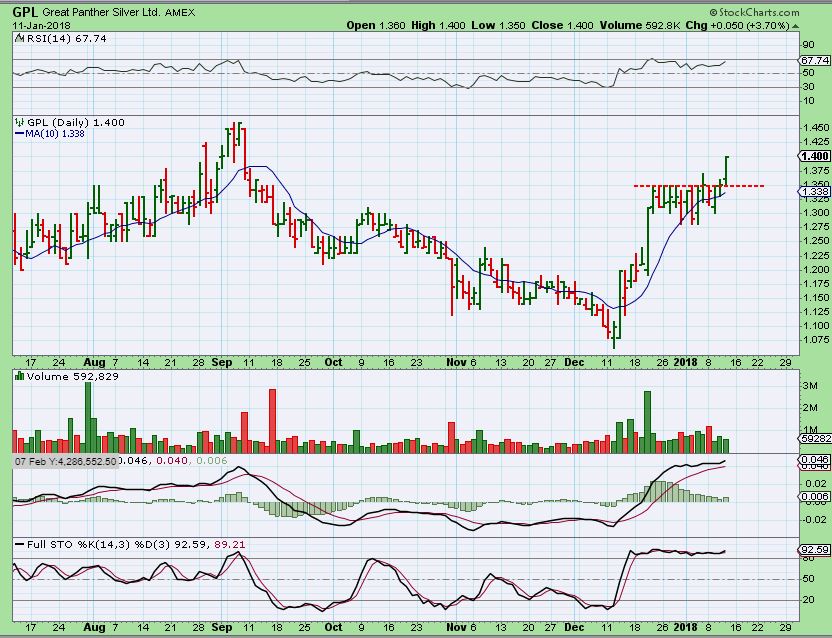Click the green bars icon beside Volume
Image resolution: width=832 pixels, height=638 pixels.
coord(18,377)
